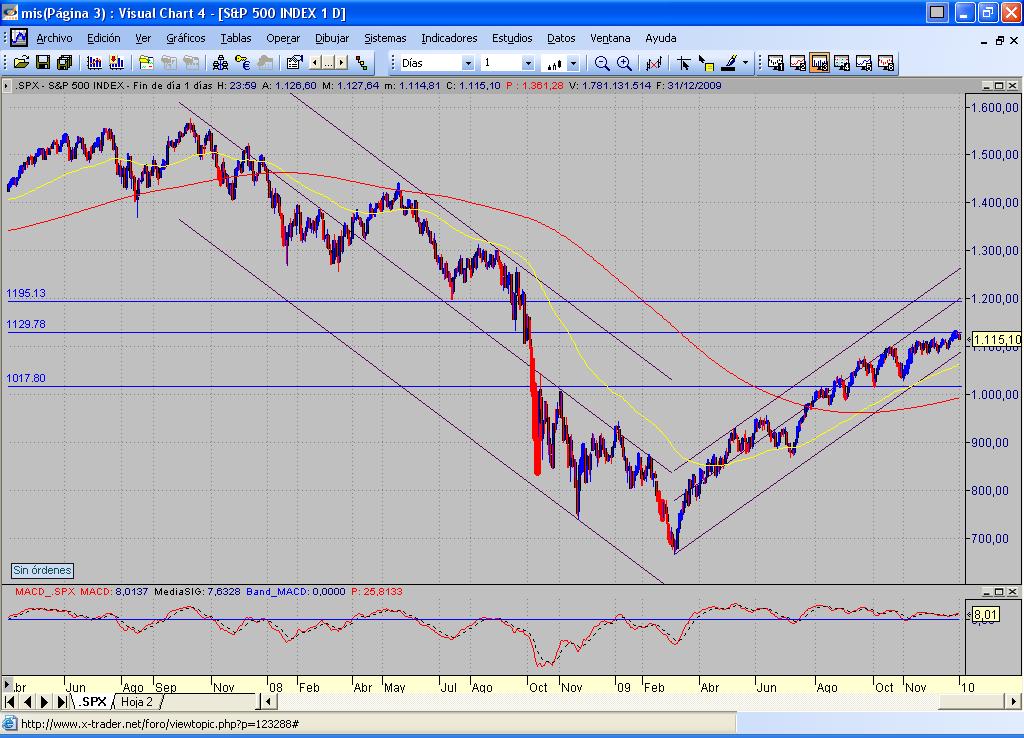The height and width of the screenshot is (738, 1024).
Task: Click the MACD_SPX indicator title text
Action: click(x=44, y=592)
